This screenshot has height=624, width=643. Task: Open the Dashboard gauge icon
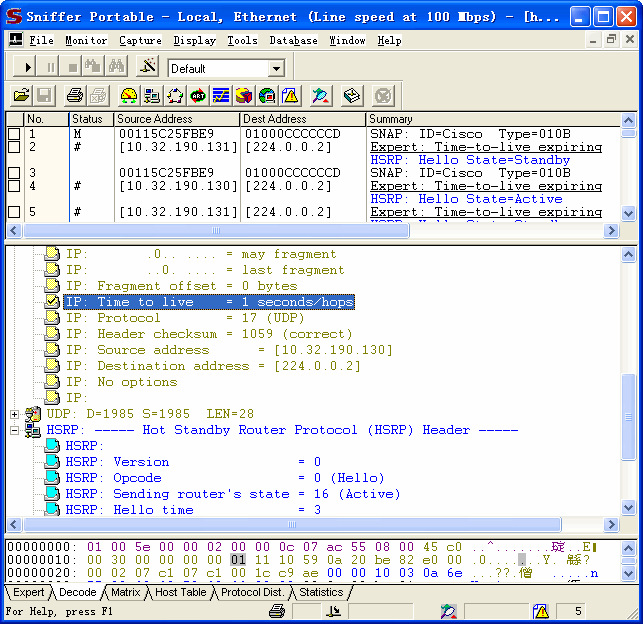tap(128, 96)
